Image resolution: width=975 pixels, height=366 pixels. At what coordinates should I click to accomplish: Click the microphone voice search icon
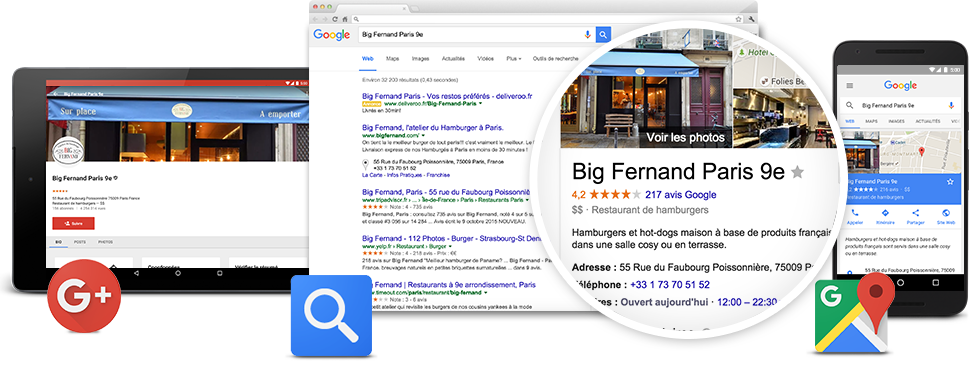click(588, 35)
